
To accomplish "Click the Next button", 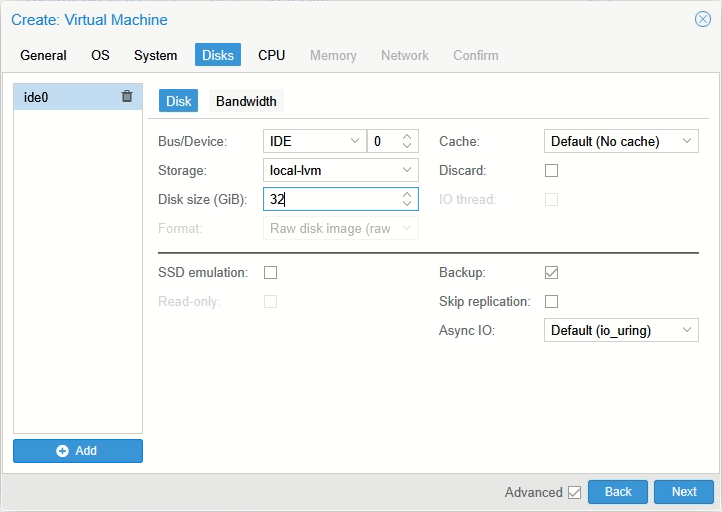I will pos(683,492).
